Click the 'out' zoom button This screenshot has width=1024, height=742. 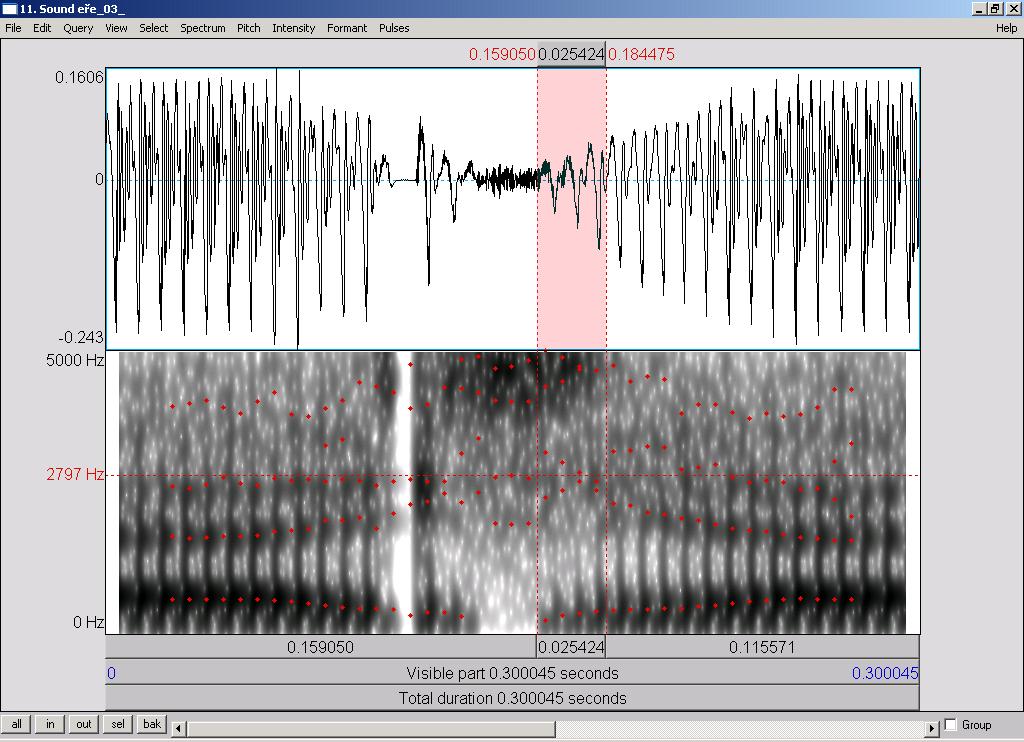coord(84,724)
